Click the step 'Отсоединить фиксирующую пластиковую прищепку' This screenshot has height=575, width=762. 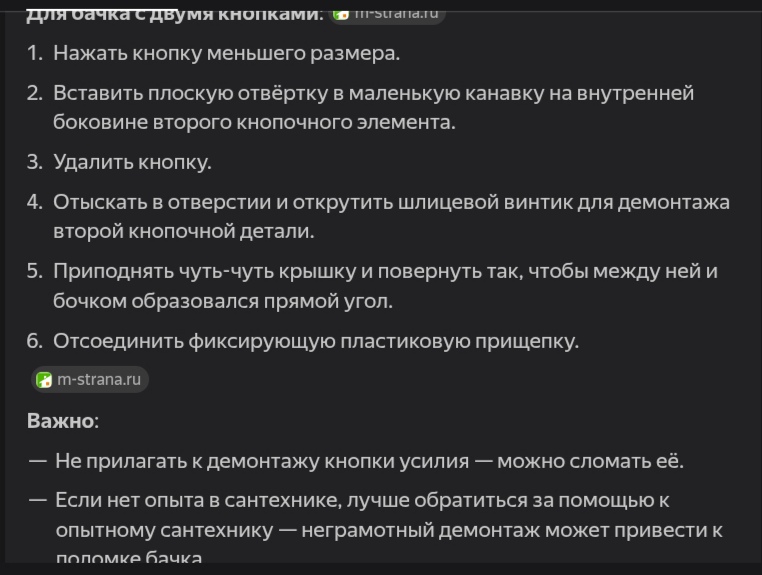[316, 341]
